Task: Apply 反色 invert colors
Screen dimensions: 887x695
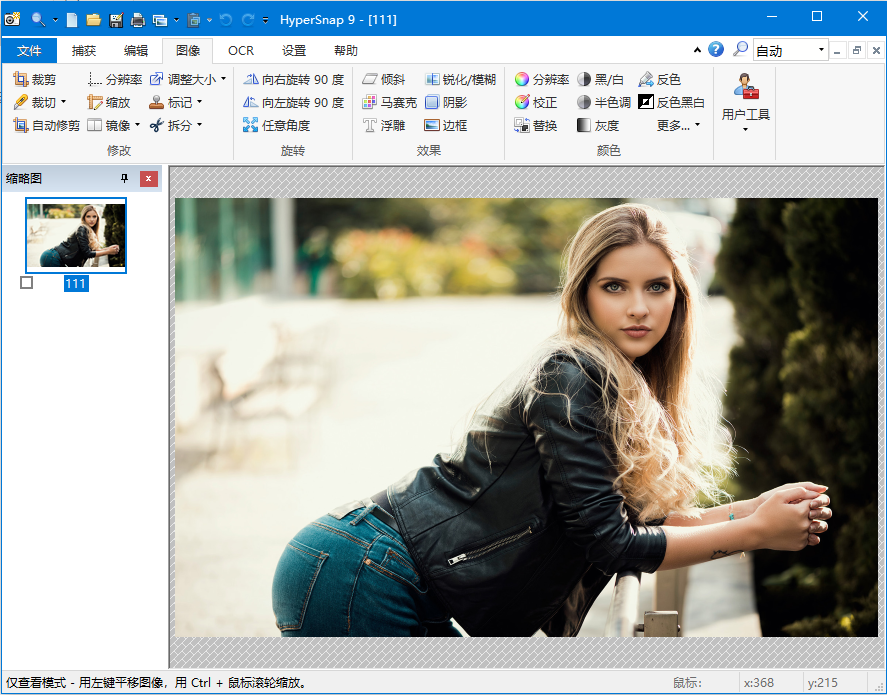Action: (x=660, y=78)
